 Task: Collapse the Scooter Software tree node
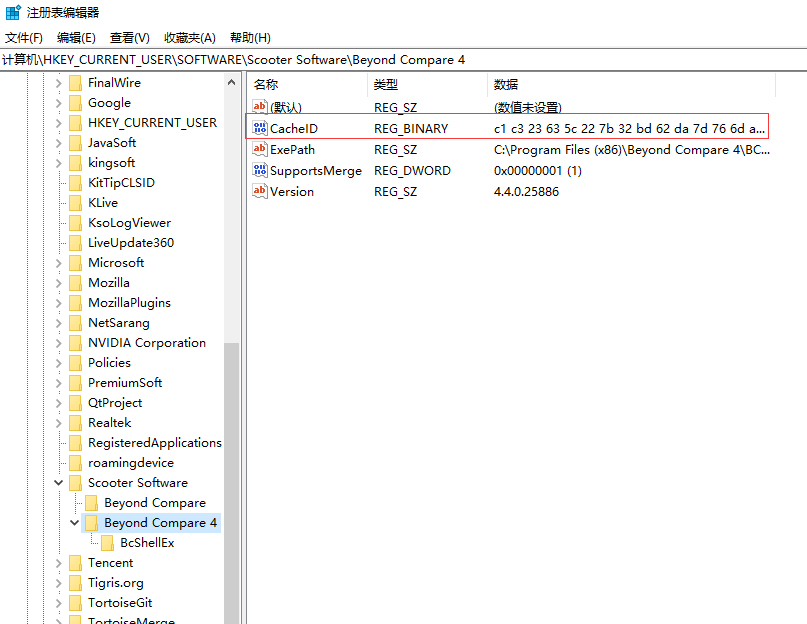tap(59, 483)
